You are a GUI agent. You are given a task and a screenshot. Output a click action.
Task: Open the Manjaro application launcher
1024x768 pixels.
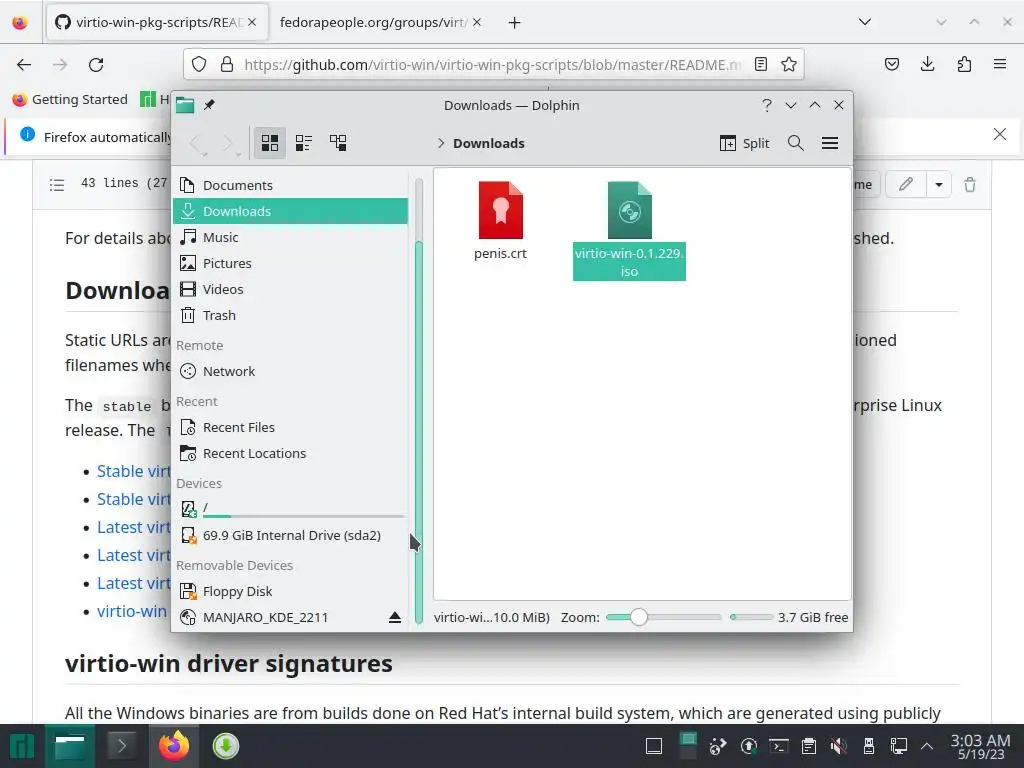coord(22,746)
